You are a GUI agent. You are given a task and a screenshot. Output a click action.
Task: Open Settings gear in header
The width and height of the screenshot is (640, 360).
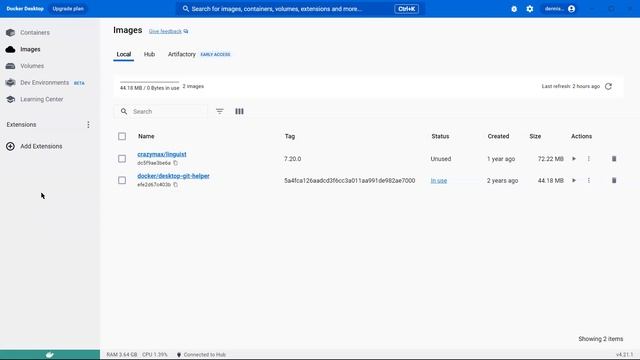(x=530, y=9)
